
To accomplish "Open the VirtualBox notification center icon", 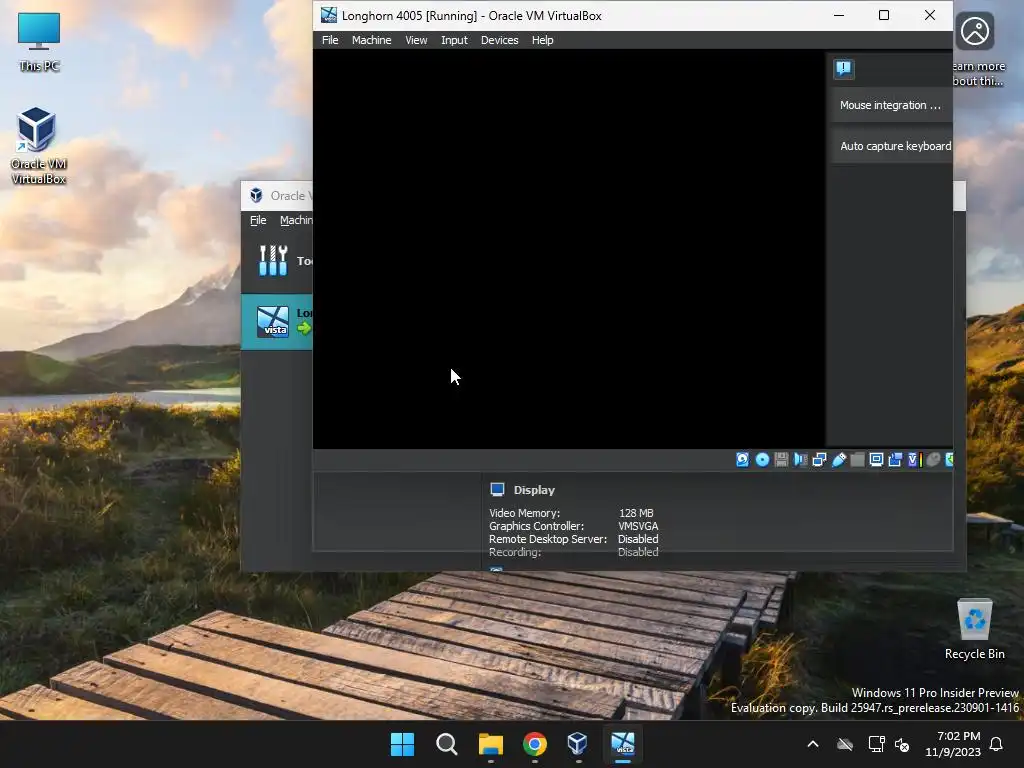I will click(x=844, y=69).
